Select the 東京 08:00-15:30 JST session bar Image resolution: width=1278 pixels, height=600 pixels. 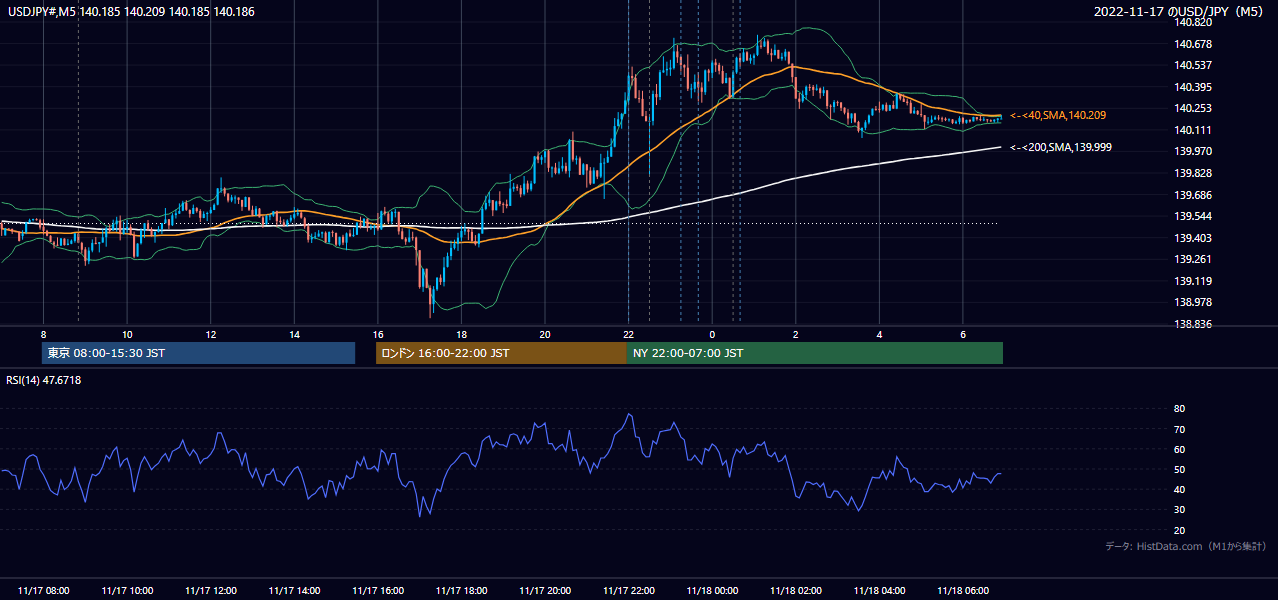(199, 353)
